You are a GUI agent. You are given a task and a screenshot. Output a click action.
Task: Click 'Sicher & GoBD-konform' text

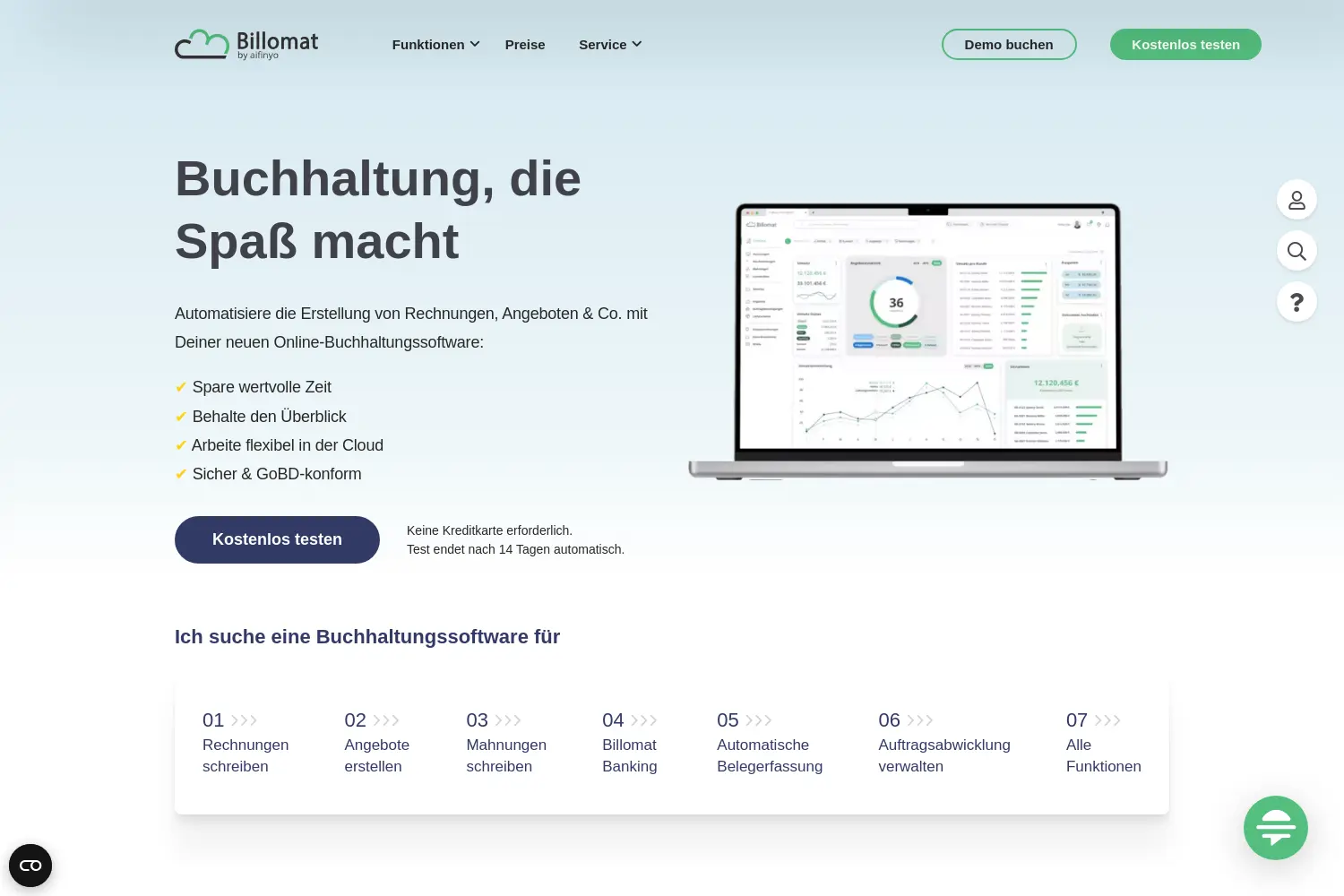[277, 474]
